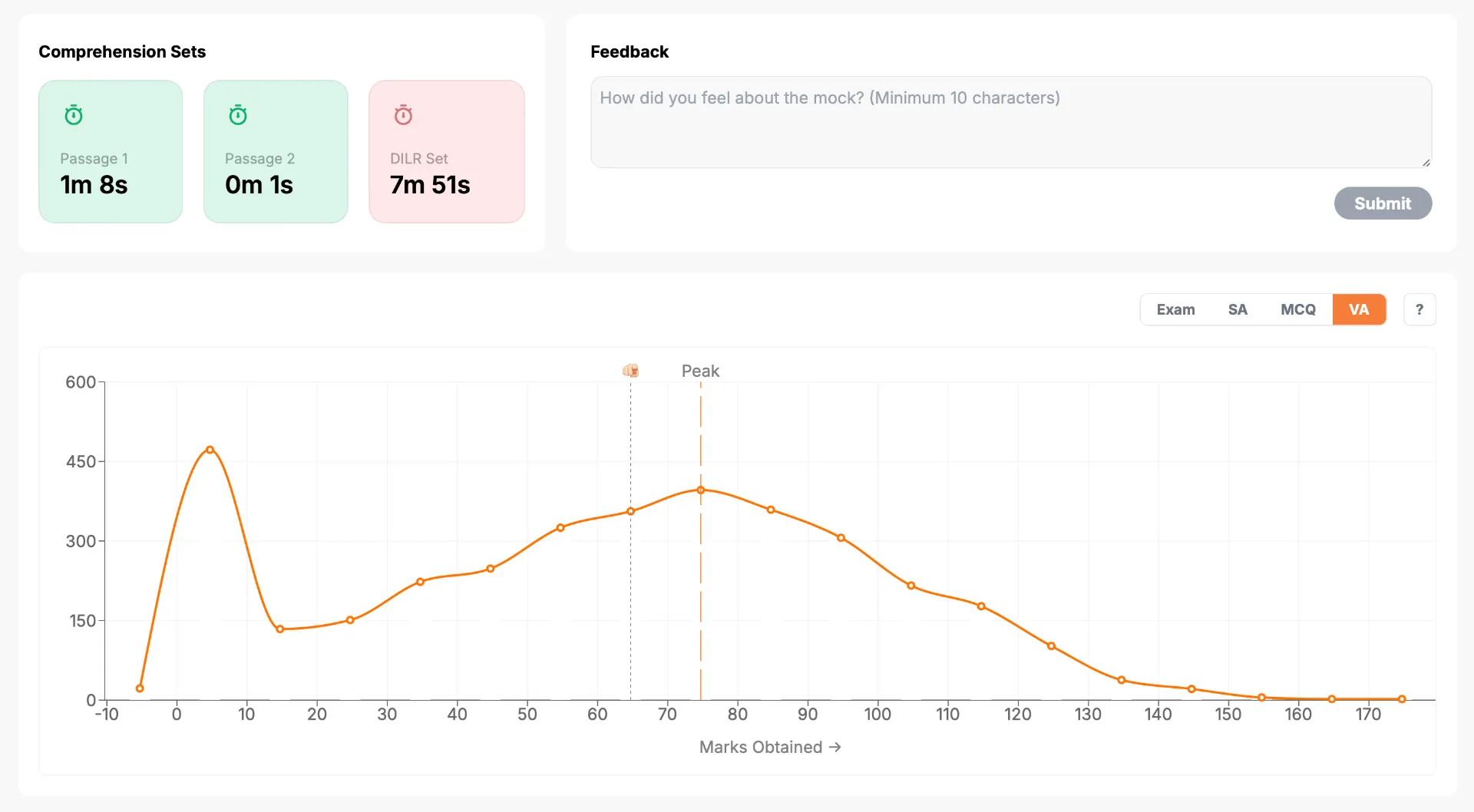Click the red DILR Set timer icon
This screenshot has height=812, width=1474.
[403, 115]
